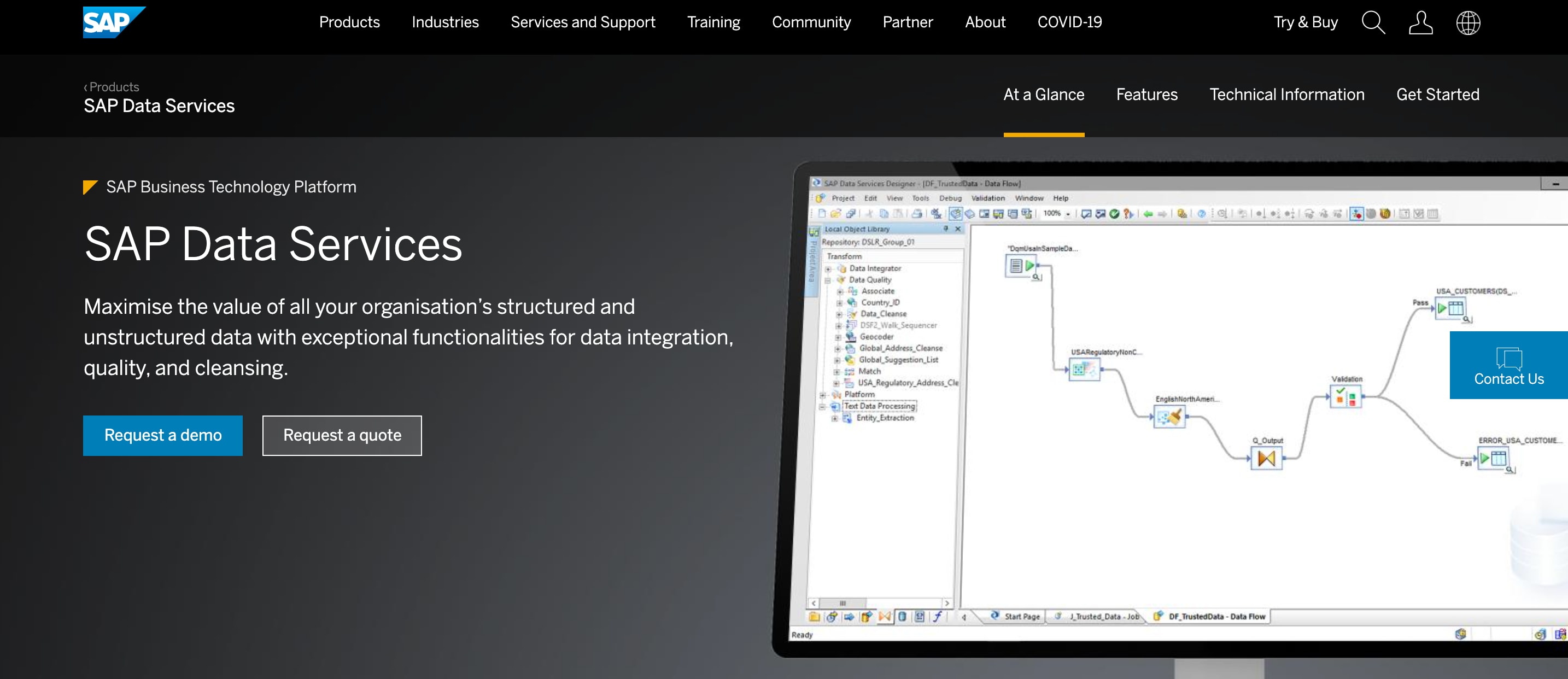Open the Partner menu
This screenshot has height=679, width=1568.
pos(908,22)
